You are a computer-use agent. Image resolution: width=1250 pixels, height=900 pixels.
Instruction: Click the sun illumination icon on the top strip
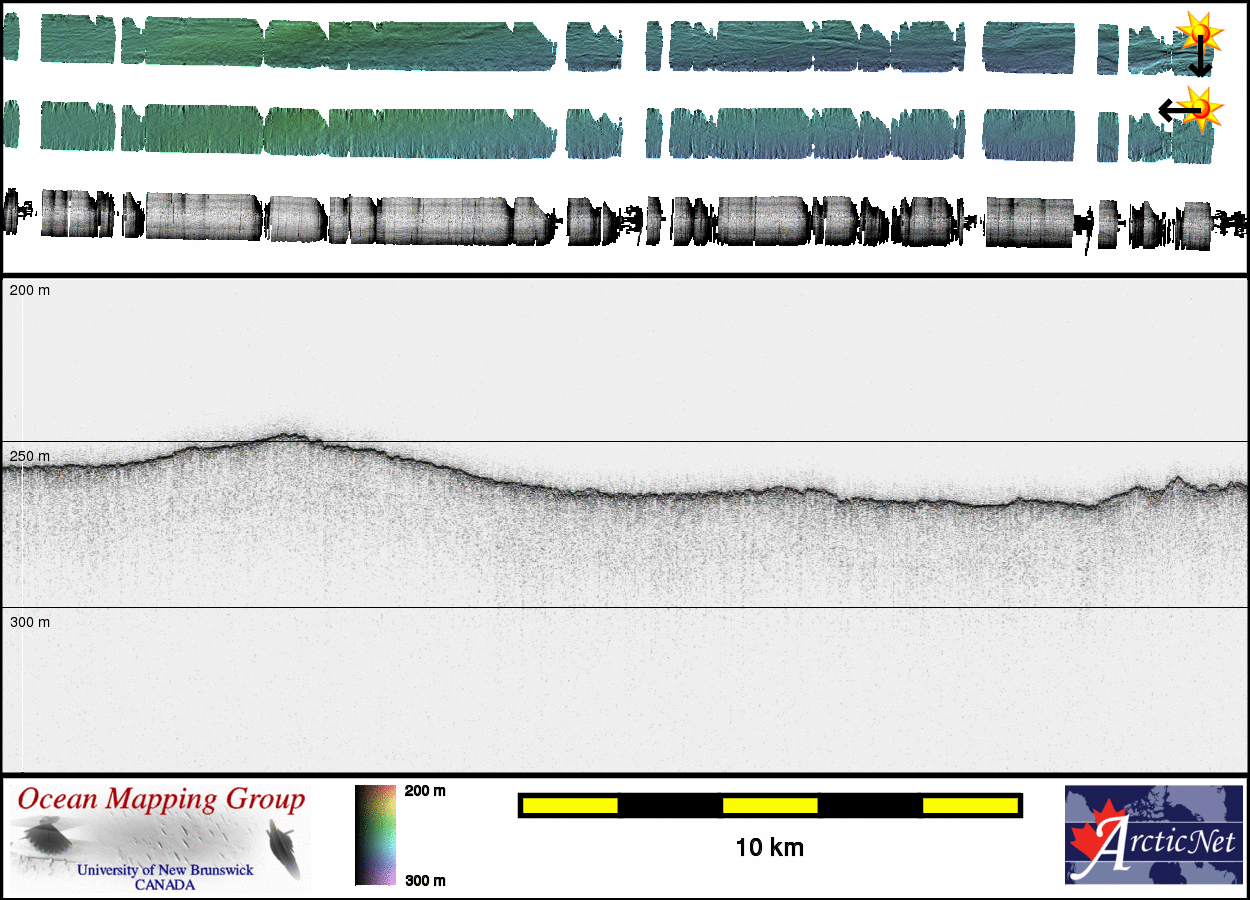pos(1197,32)
